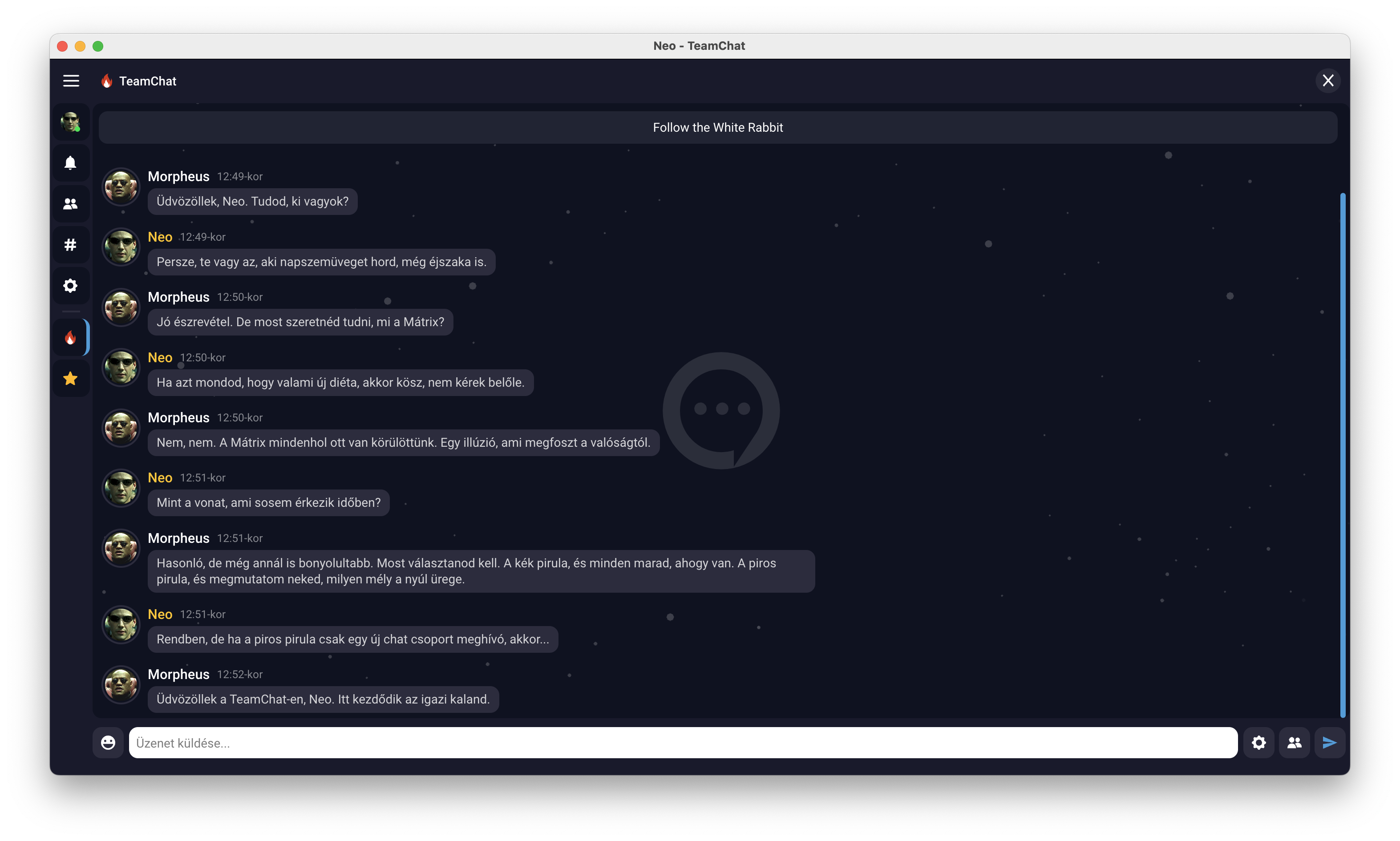This screenshot has height=841, width=1400.
Task: Select the last message Üdvözöllek a TeamChat-en
Action: pos(323,699)
